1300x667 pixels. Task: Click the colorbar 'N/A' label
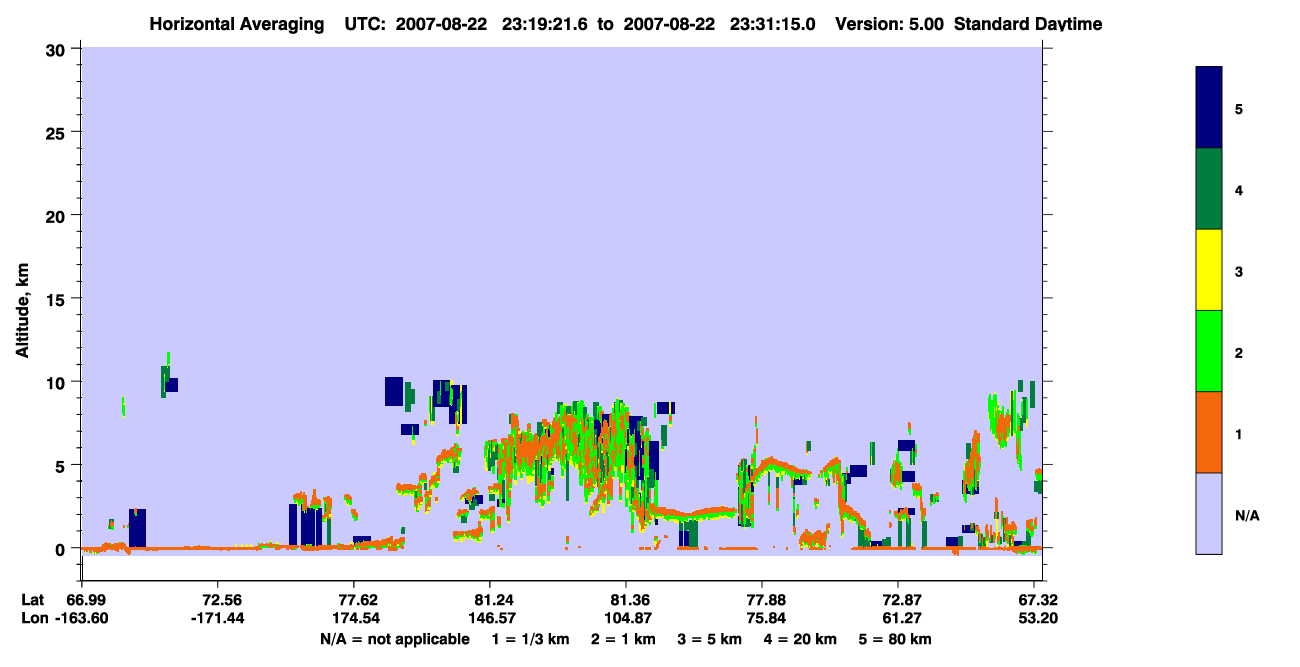(1247, 515)
